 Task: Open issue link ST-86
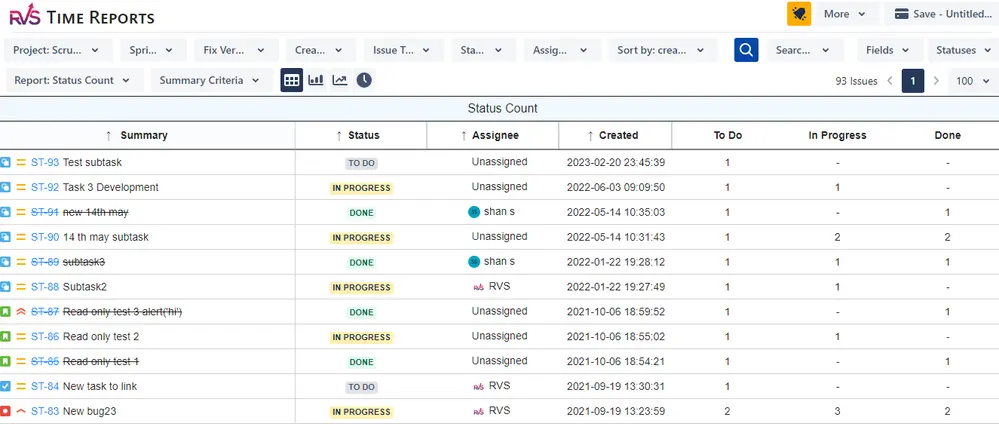(x=45, y=337)
